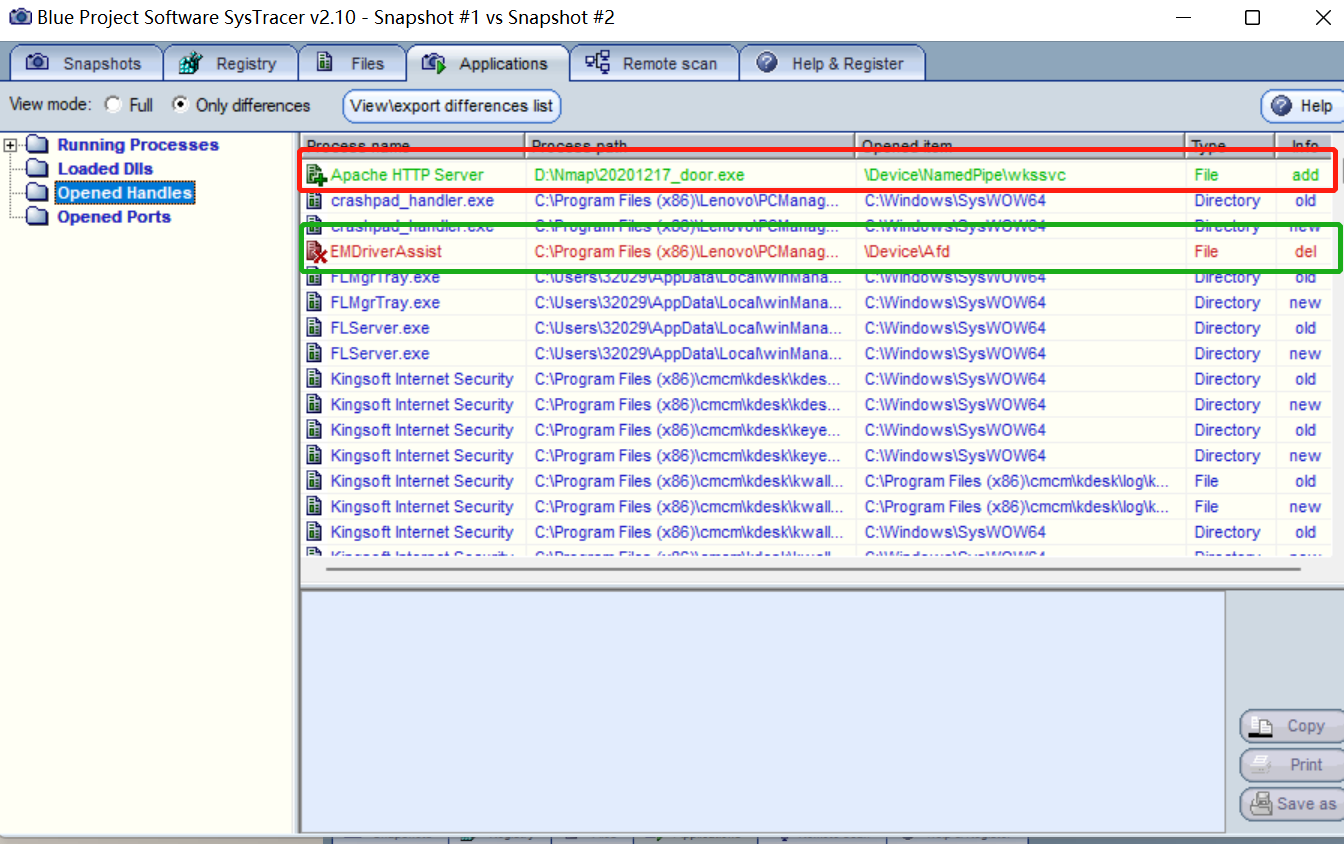Select Running Processes in the tree
1344x844 pixels.
[138, 145]
